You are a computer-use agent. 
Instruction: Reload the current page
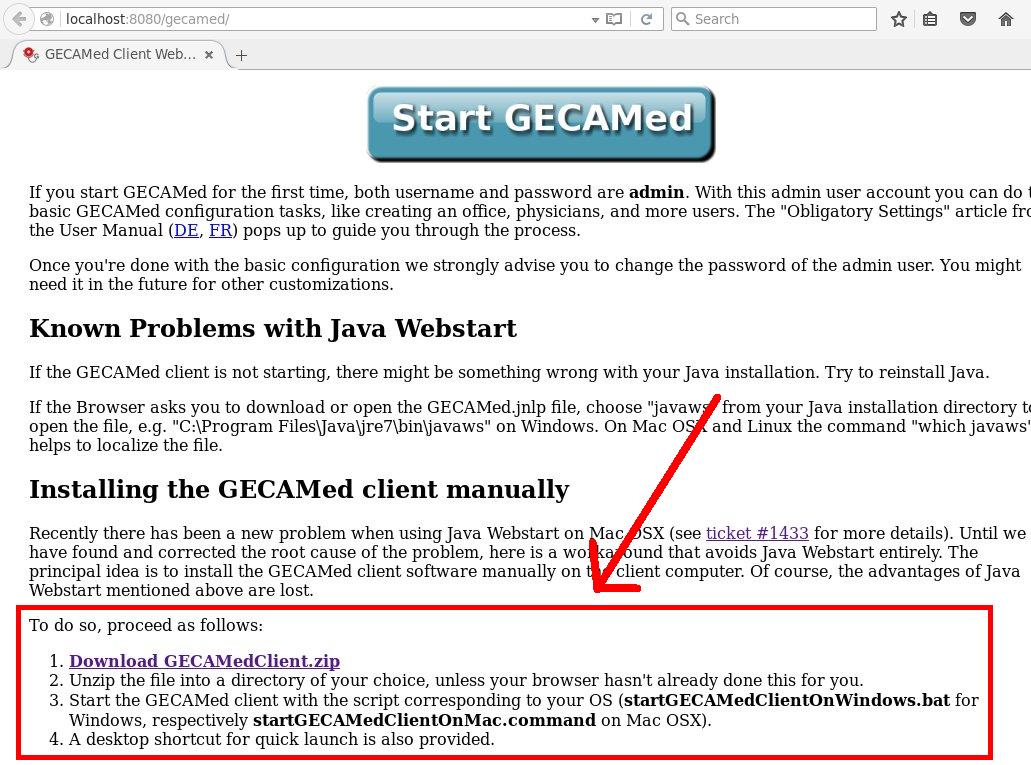click(x=647, y=19)
